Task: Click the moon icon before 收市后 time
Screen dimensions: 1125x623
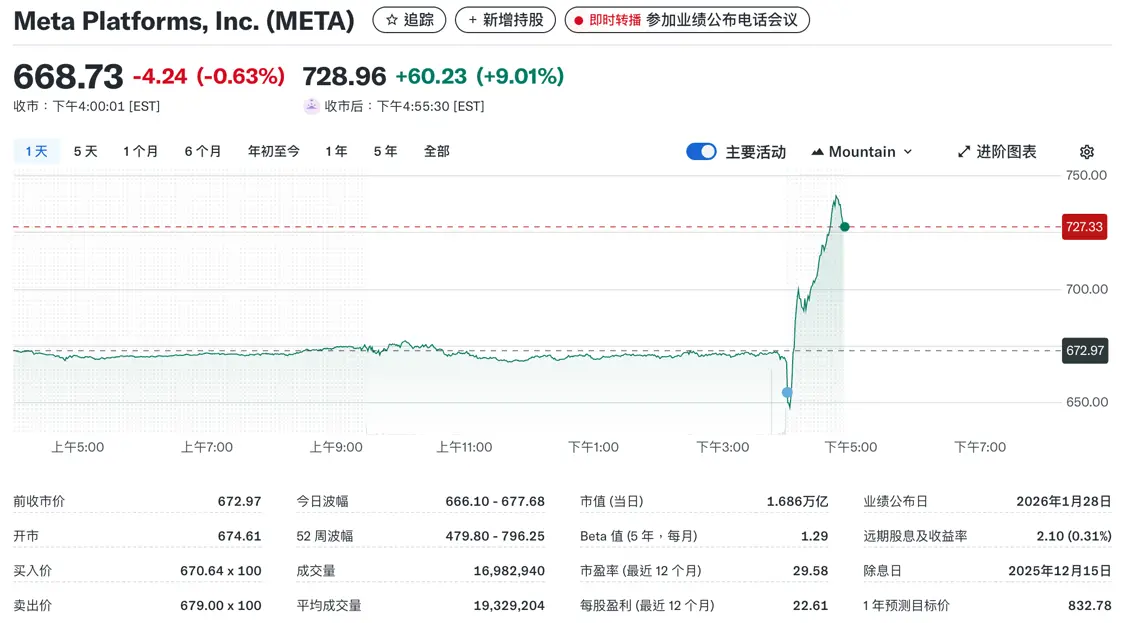Action: [x=313, y=105]
